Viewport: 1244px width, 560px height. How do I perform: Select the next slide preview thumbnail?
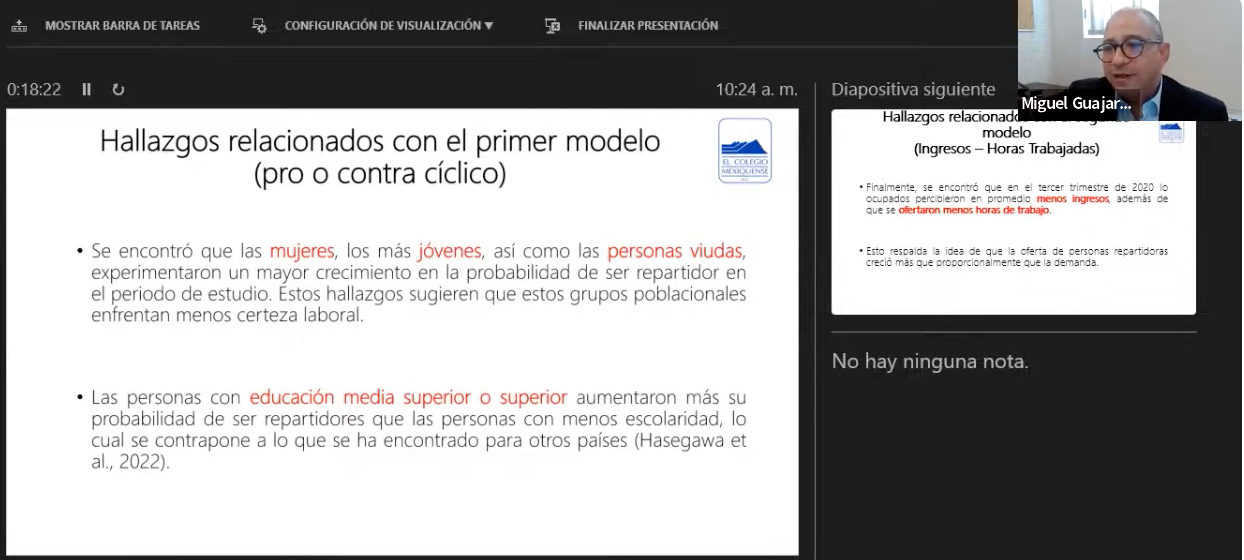pyautogui.click(x=1013, y=212)
